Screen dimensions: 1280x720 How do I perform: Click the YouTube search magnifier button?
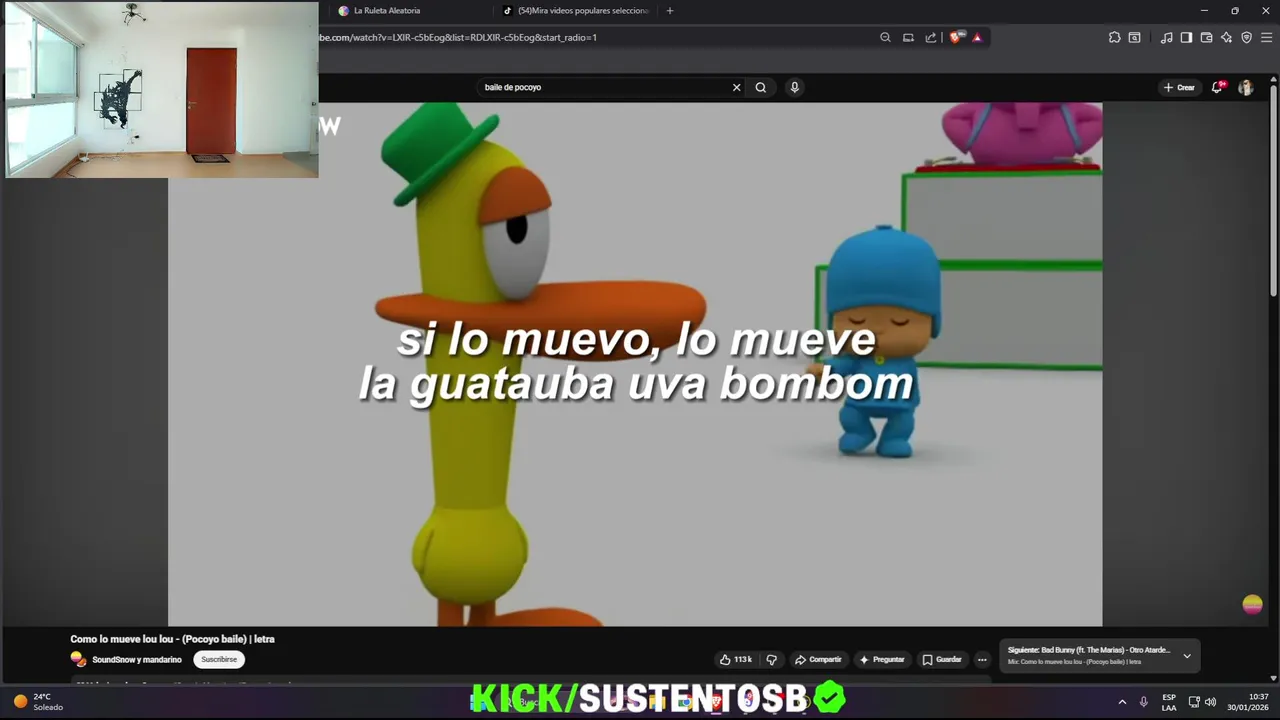(x=761, y=87)
